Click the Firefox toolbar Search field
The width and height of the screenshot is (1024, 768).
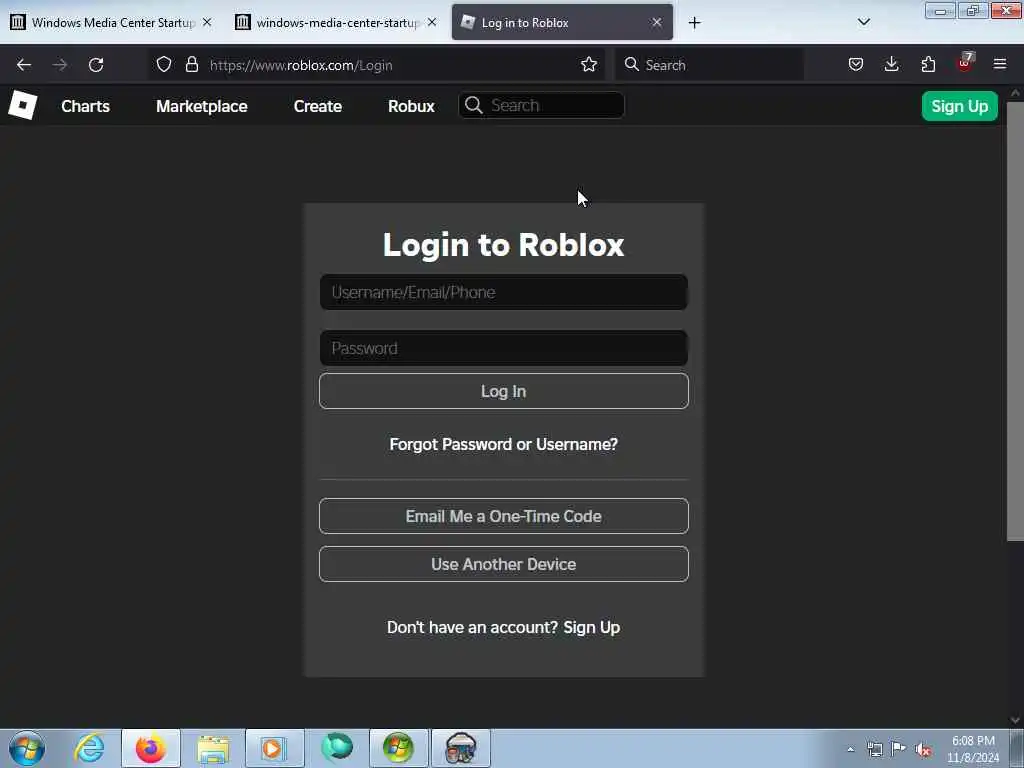pyautogui.click(x=709, y=65)
